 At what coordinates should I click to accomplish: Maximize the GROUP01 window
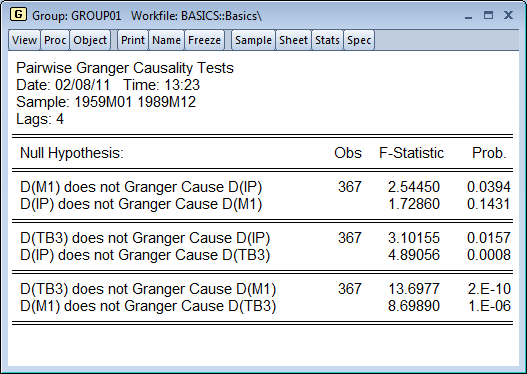pos(488,15)
